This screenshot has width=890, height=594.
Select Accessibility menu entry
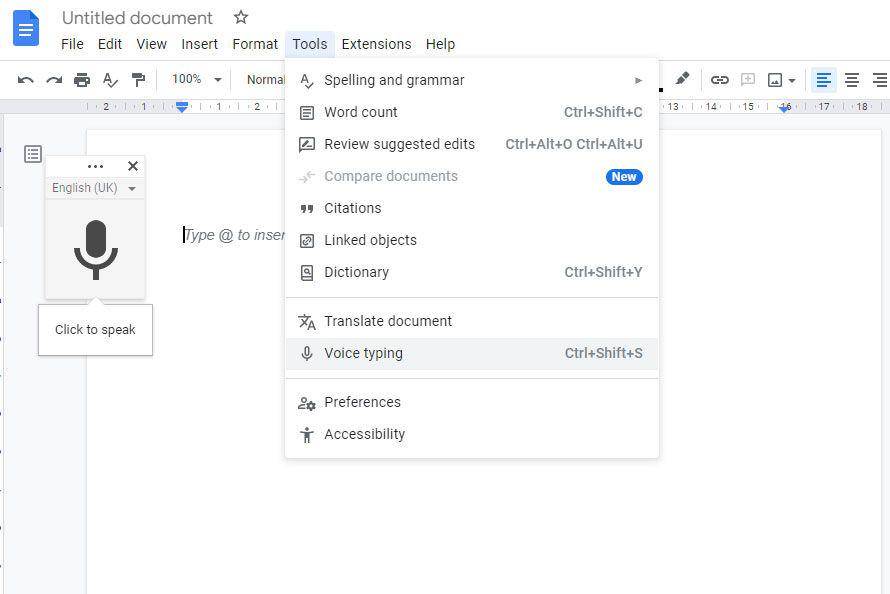pyautogui.click(x=472, y=435)
